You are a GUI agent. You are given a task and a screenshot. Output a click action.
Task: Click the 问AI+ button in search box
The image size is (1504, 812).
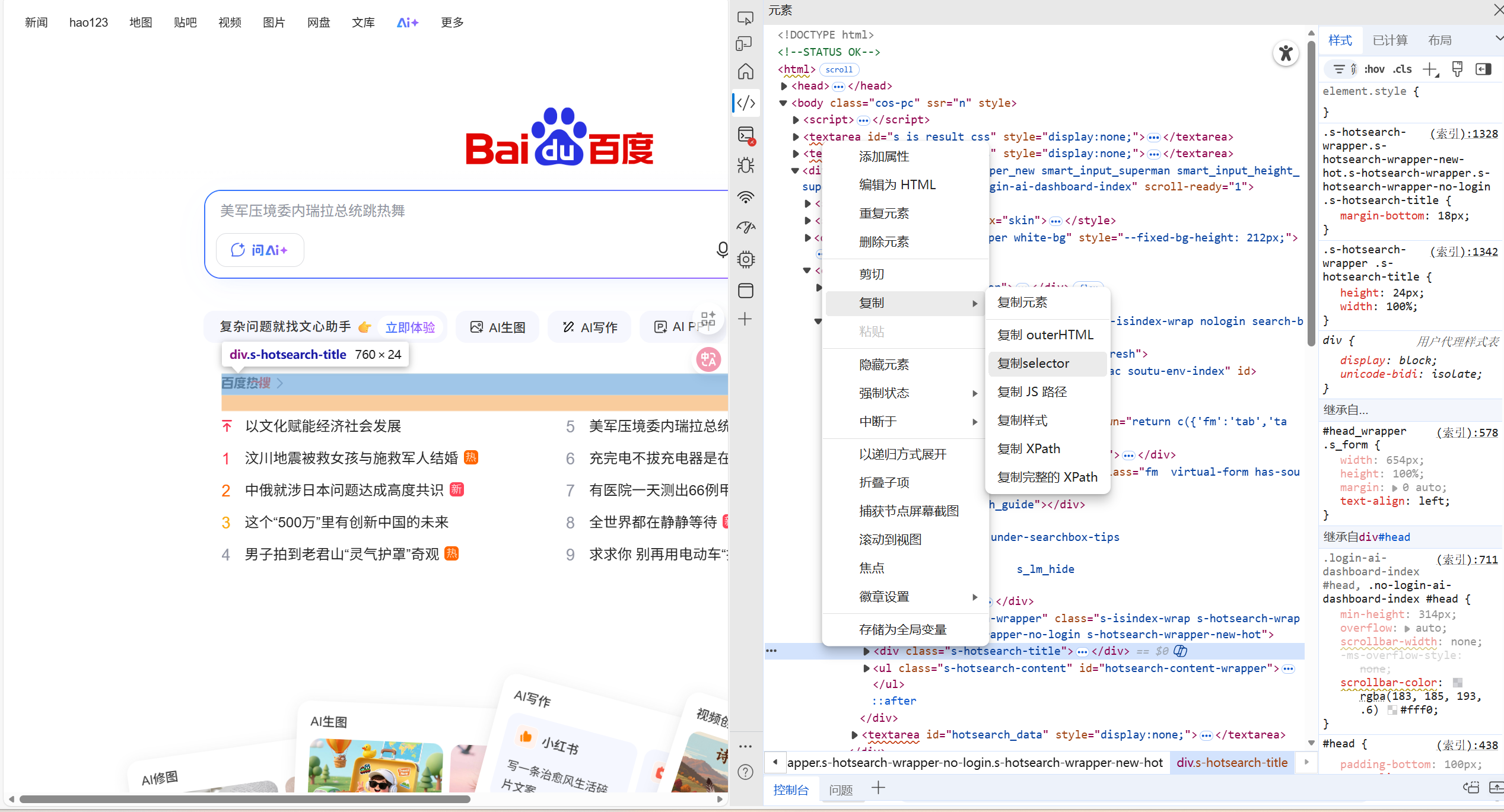point(260,250)
